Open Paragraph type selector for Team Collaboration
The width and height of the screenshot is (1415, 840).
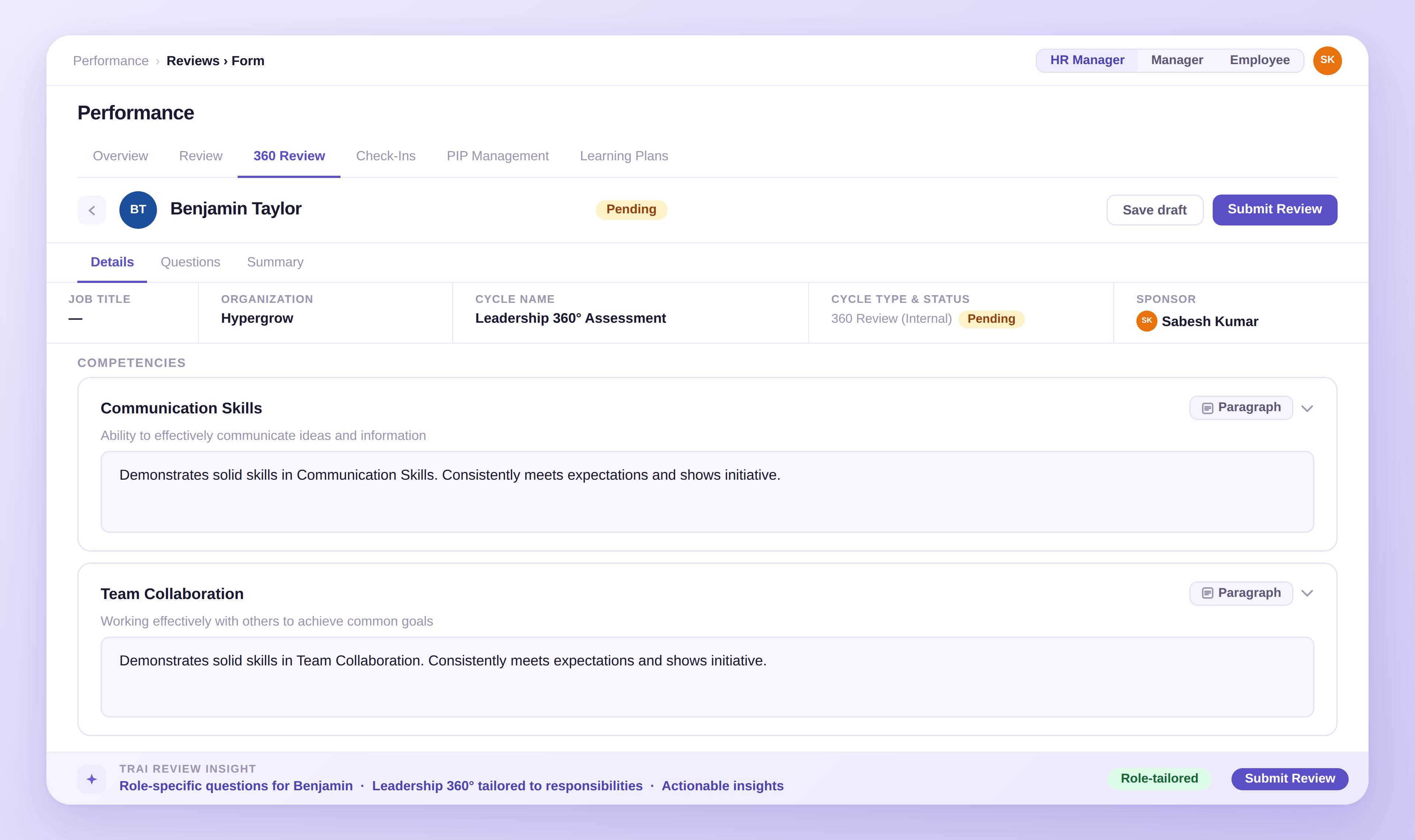click(1242, 593)
